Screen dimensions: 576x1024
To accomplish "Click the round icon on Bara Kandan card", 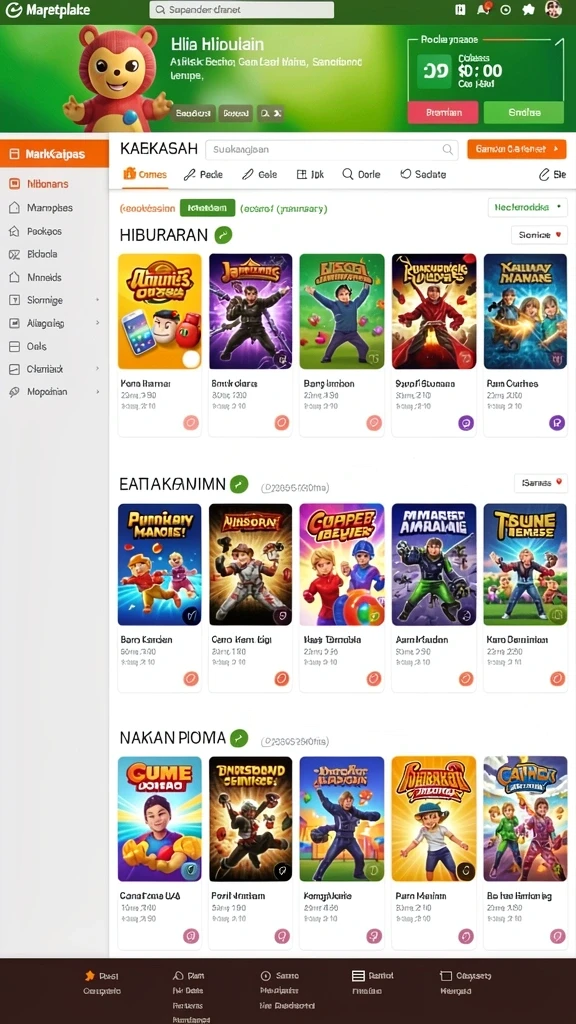I will click(191, 679).
